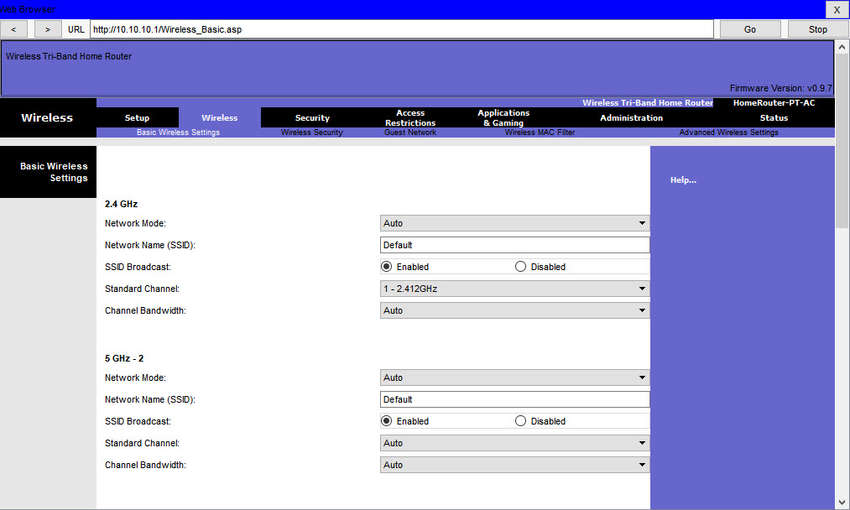Open the Wireless MAC Filter sub-tab

(539, 132)
